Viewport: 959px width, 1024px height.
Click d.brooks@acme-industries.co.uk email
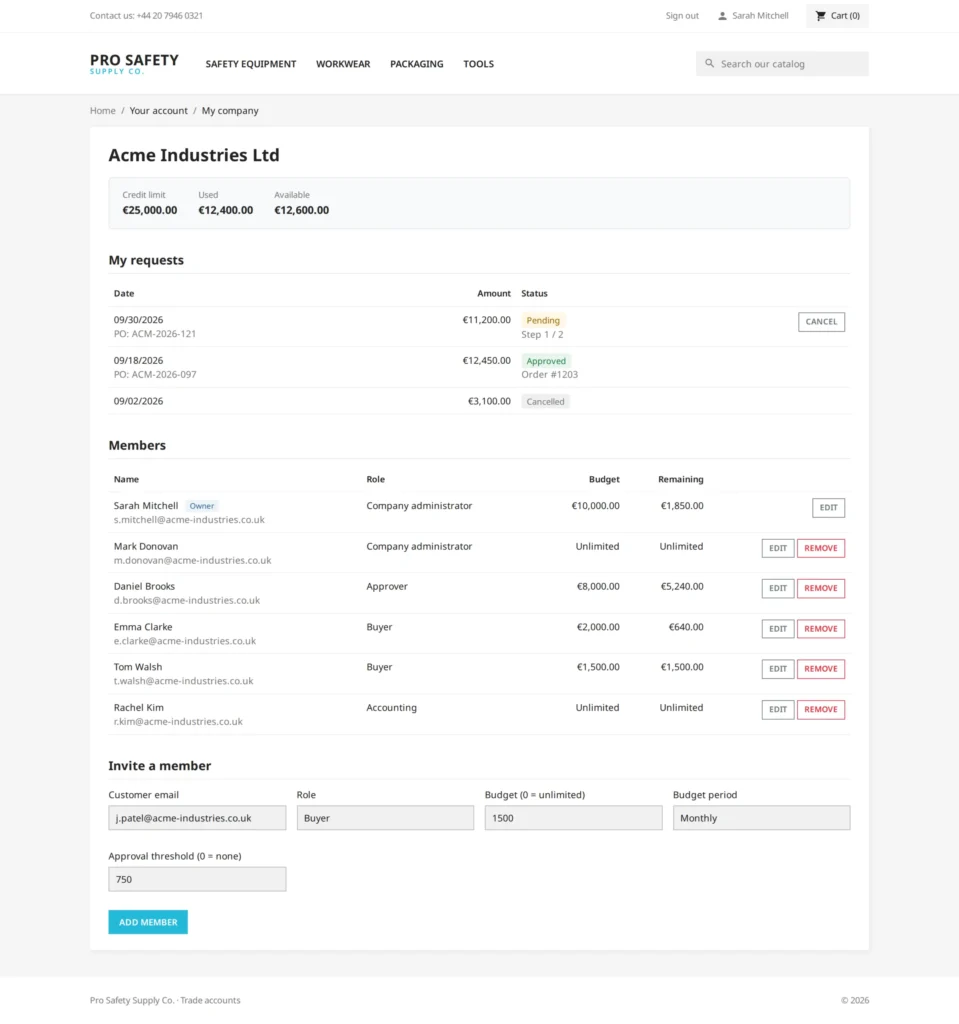pos(187,600)
